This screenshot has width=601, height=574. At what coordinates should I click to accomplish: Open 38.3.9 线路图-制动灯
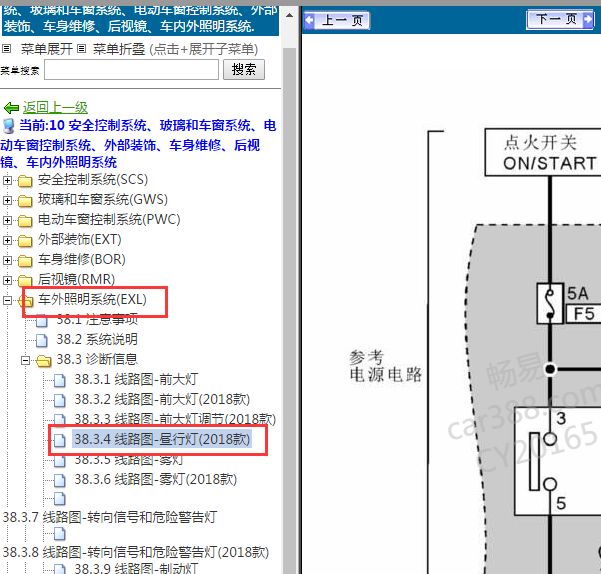click(136, 568)
